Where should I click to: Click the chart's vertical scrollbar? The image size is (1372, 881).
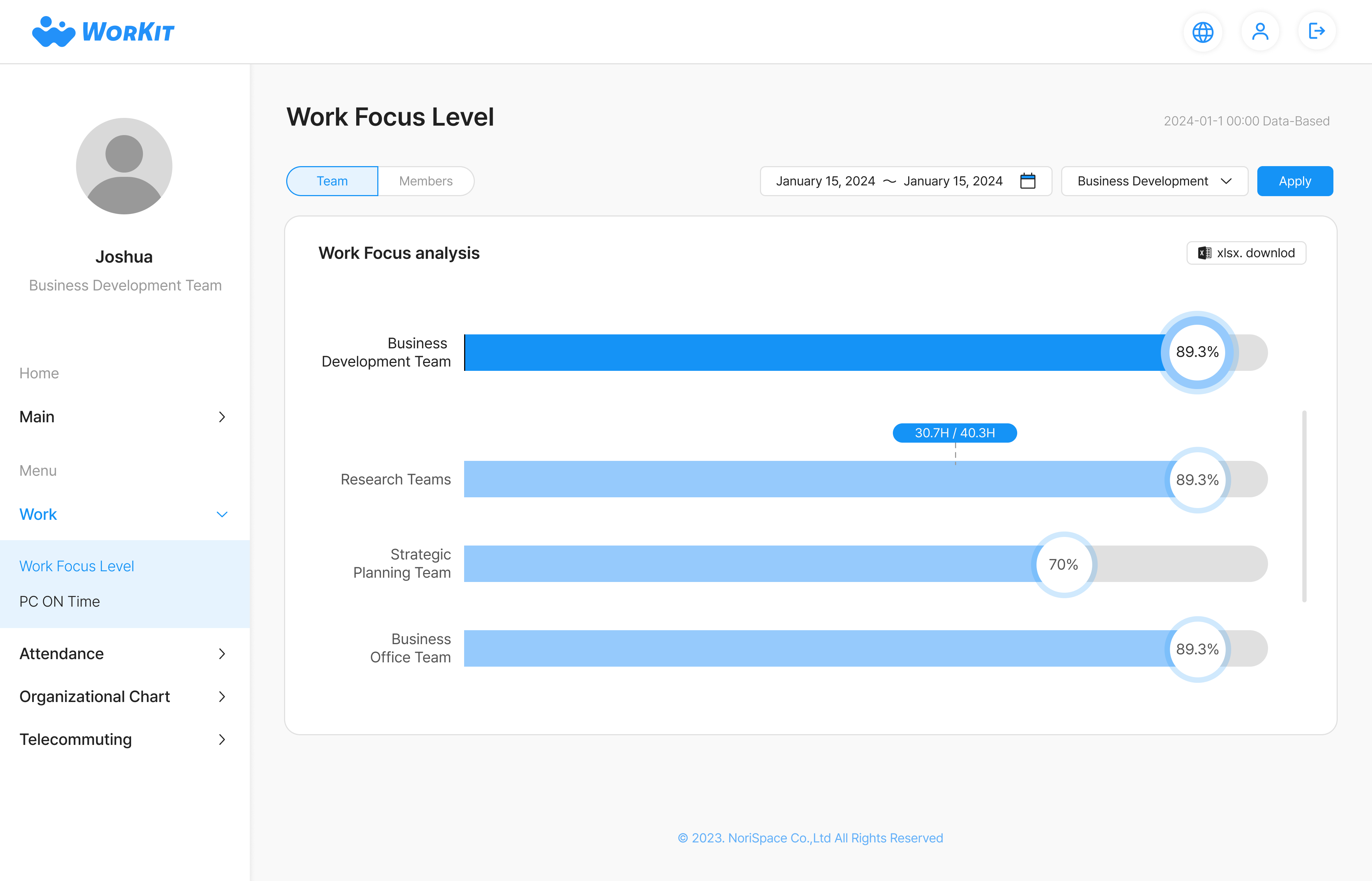tap(1304, 506)
